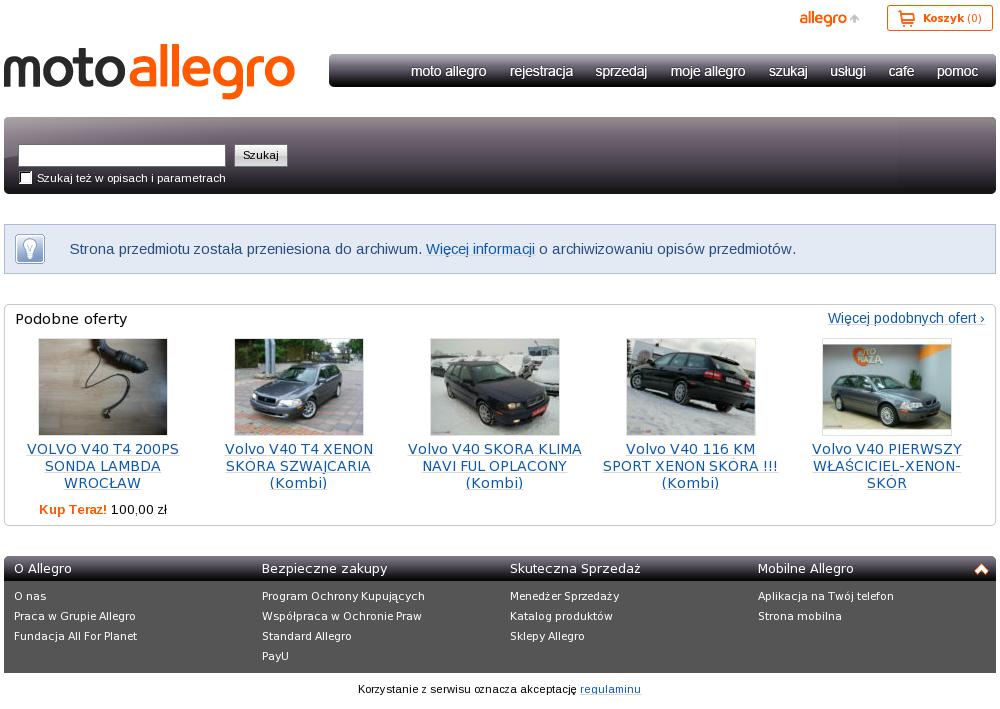This screenshot has height=709, width=1000.
Task: Open the pomoc menu item
Action: [957, 71]
